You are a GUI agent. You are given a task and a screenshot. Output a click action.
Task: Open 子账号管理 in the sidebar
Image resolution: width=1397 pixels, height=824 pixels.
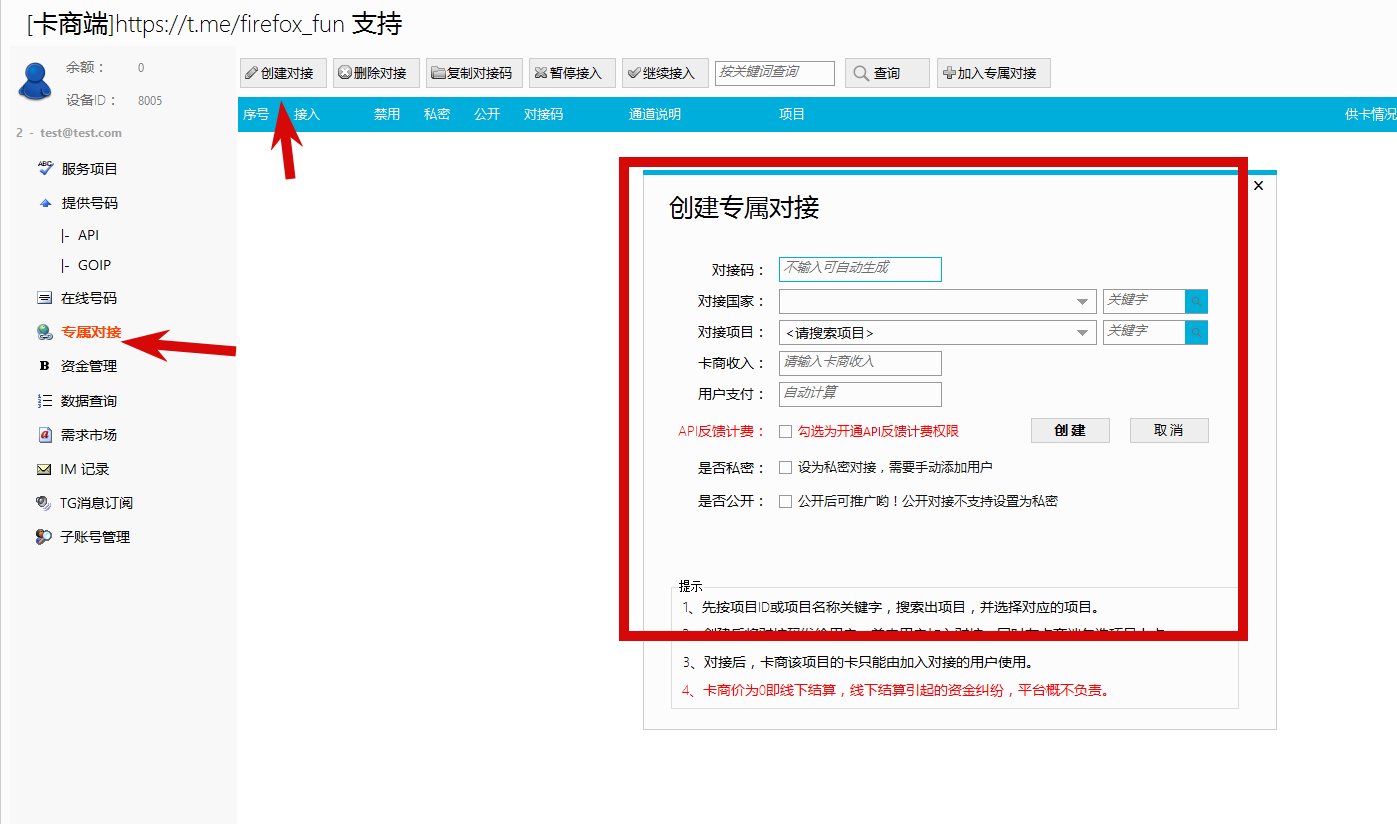[95, 537]
